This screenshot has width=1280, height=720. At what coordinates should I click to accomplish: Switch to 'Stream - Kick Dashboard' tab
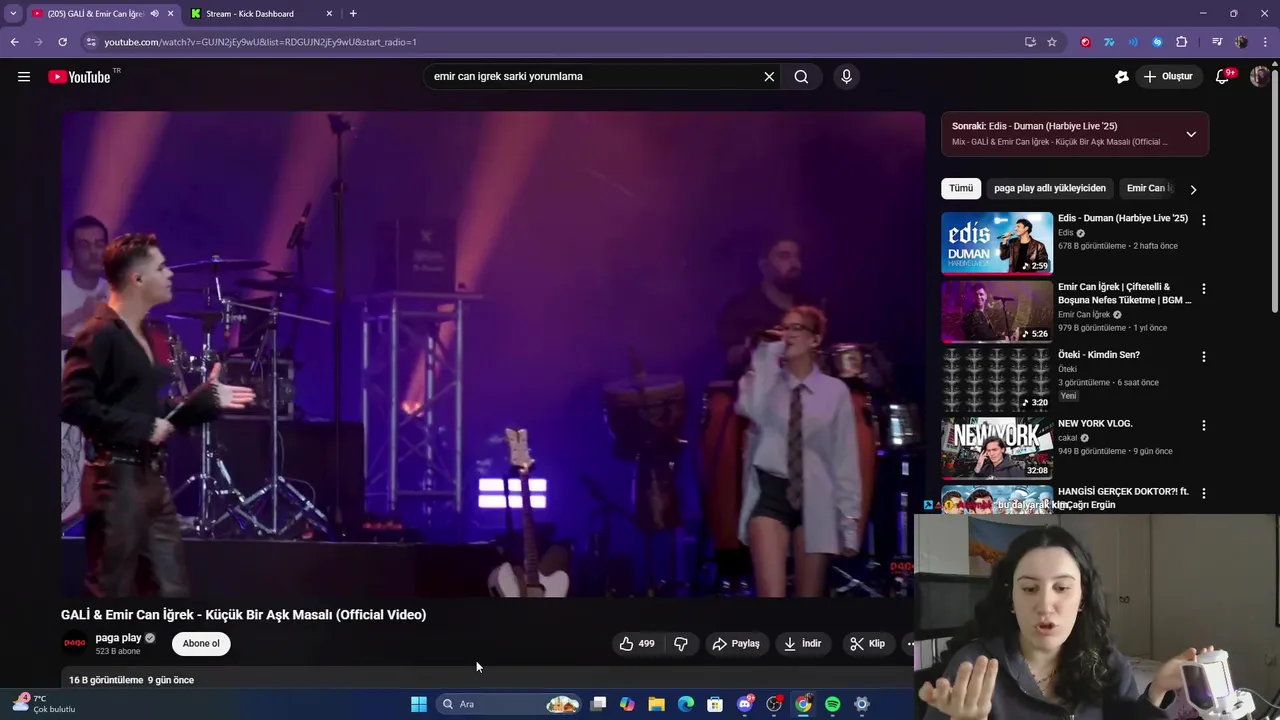point(261,14)
